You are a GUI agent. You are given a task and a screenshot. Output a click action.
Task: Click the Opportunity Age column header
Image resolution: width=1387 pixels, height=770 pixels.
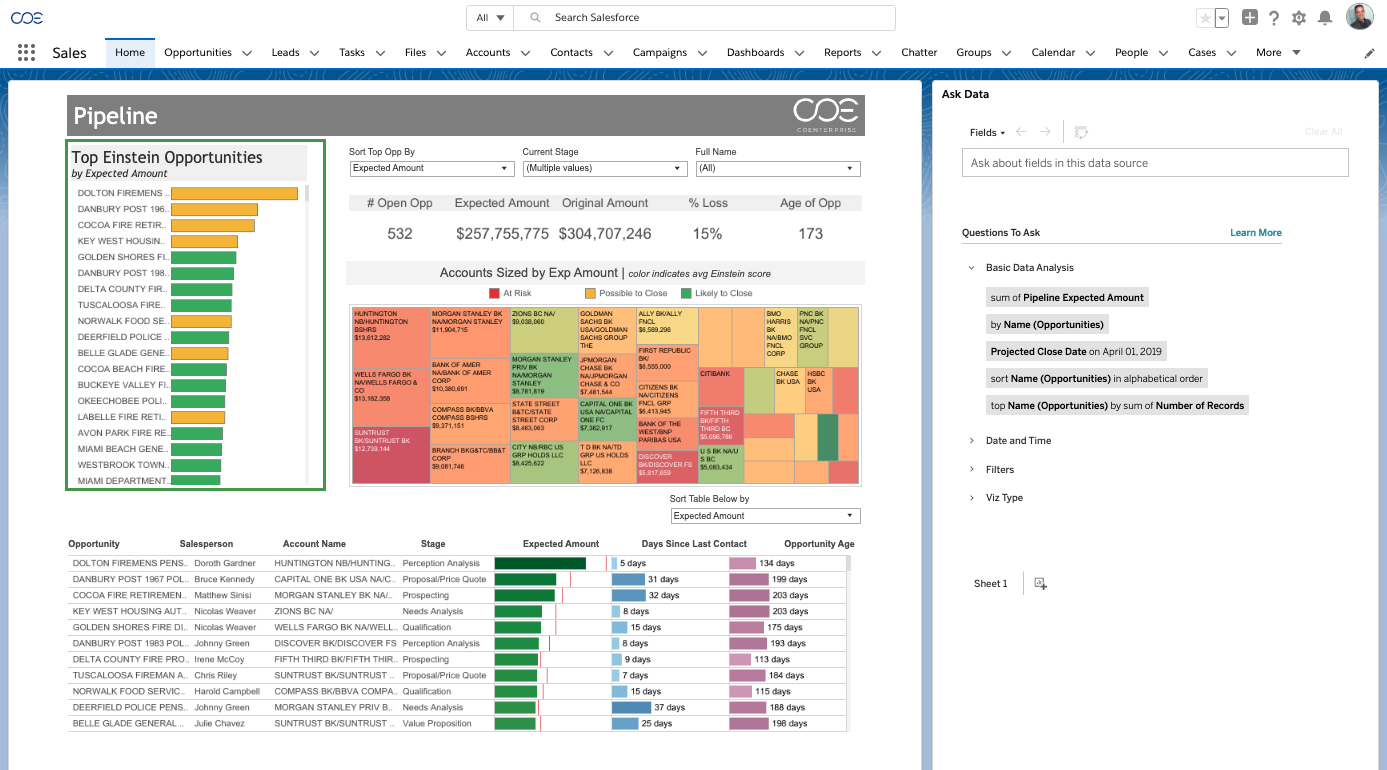coord(819,544)
